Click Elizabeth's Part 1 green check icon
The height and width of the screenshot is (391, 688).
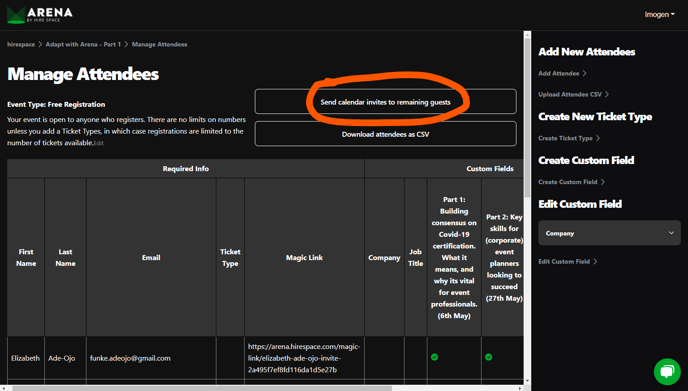coord(434,357)
